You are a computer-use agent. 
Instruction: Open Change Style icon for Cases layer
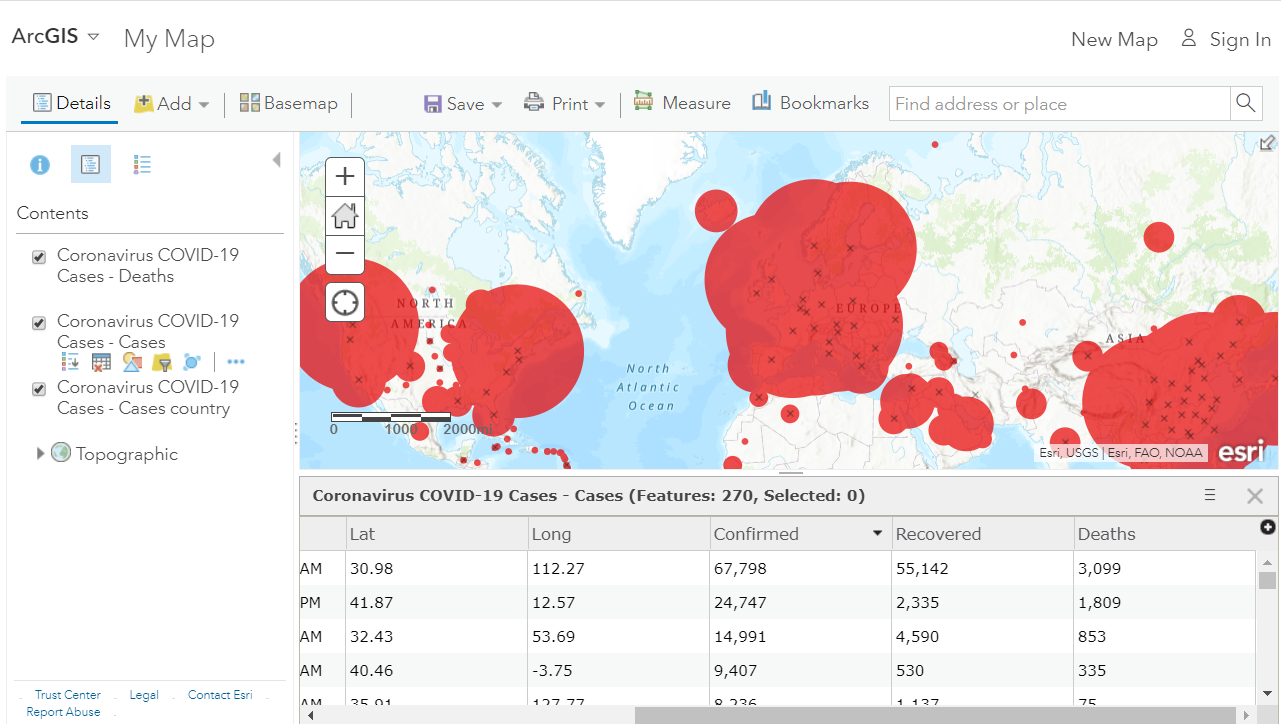(132, 362)
